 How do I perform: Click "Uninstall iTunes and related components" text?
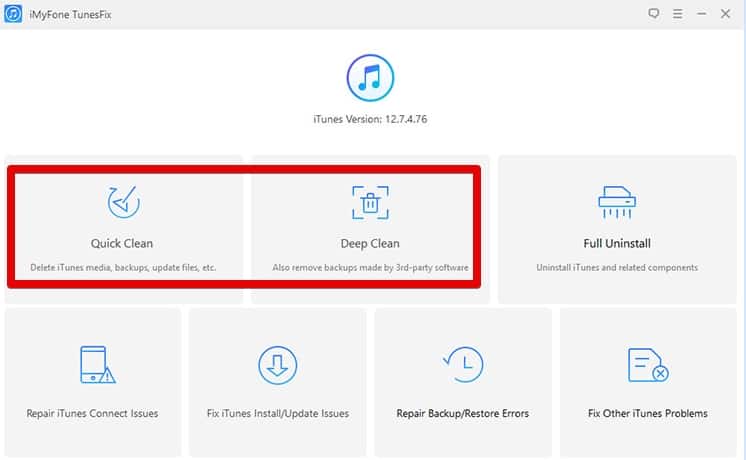click(617, 267)
